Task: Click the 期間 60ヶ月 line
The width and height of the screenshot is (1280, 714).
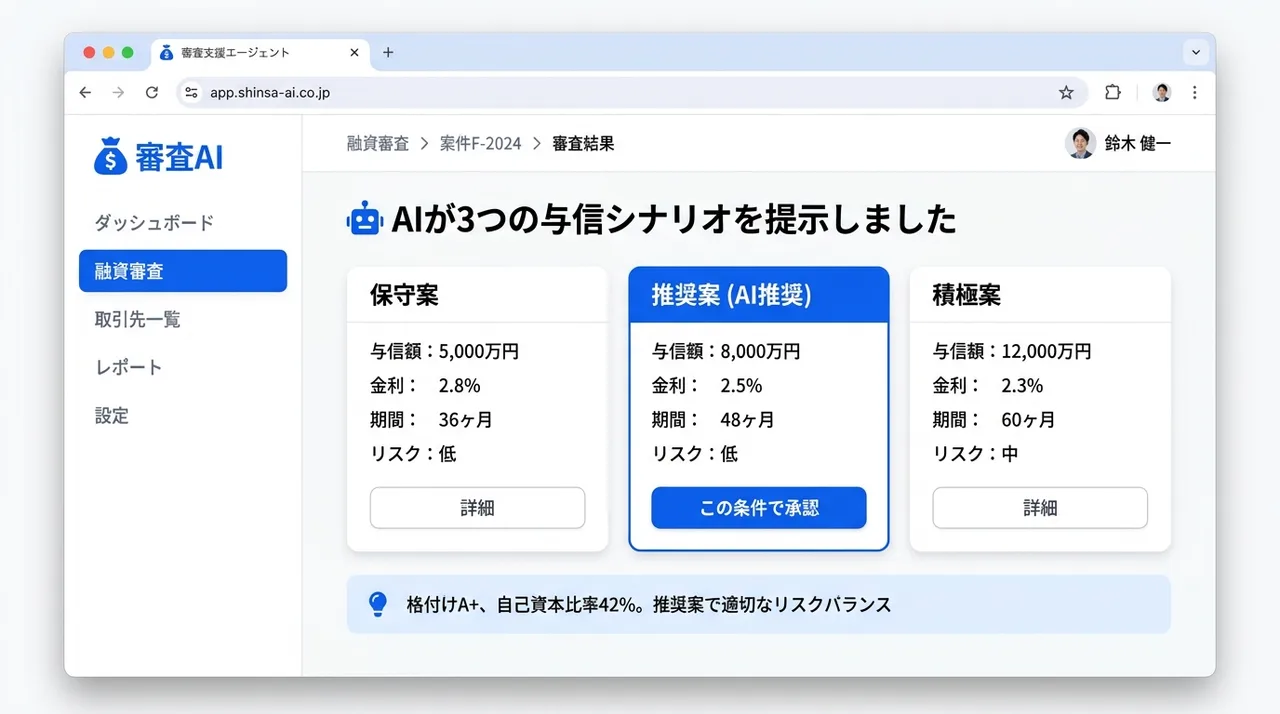Action: [x=994, y=420]
